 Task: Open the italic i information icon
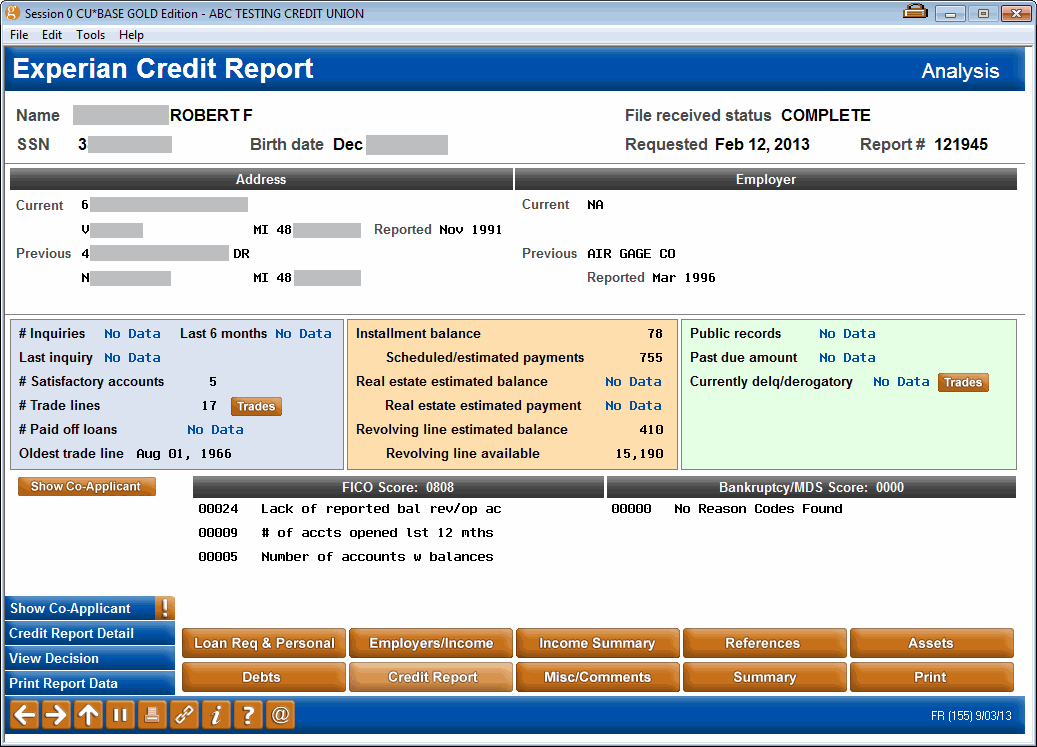pyautogui.click(x=216, y=715)
